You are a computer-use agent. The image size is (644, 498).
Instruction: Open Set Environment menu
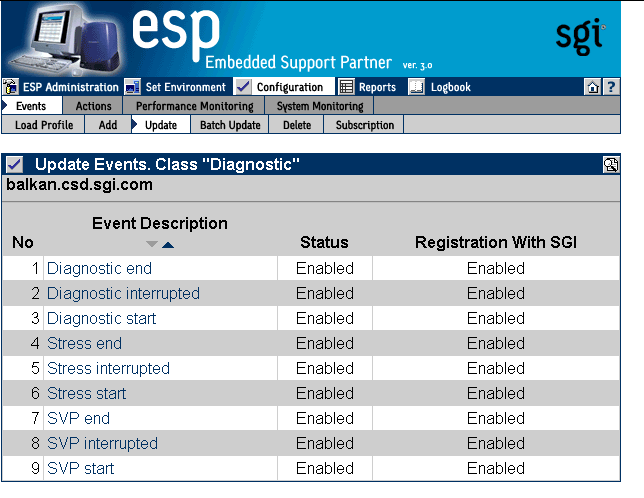(x=186, y=87)
